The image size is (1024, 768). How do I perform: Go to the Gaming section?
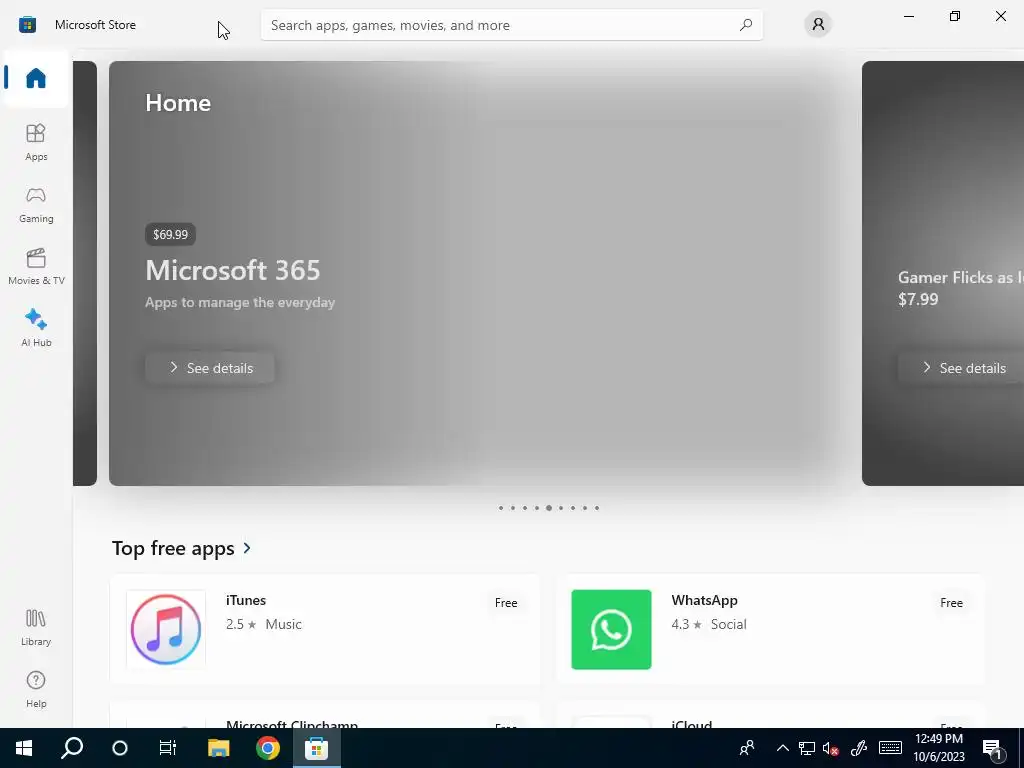[x=36, y=204]
